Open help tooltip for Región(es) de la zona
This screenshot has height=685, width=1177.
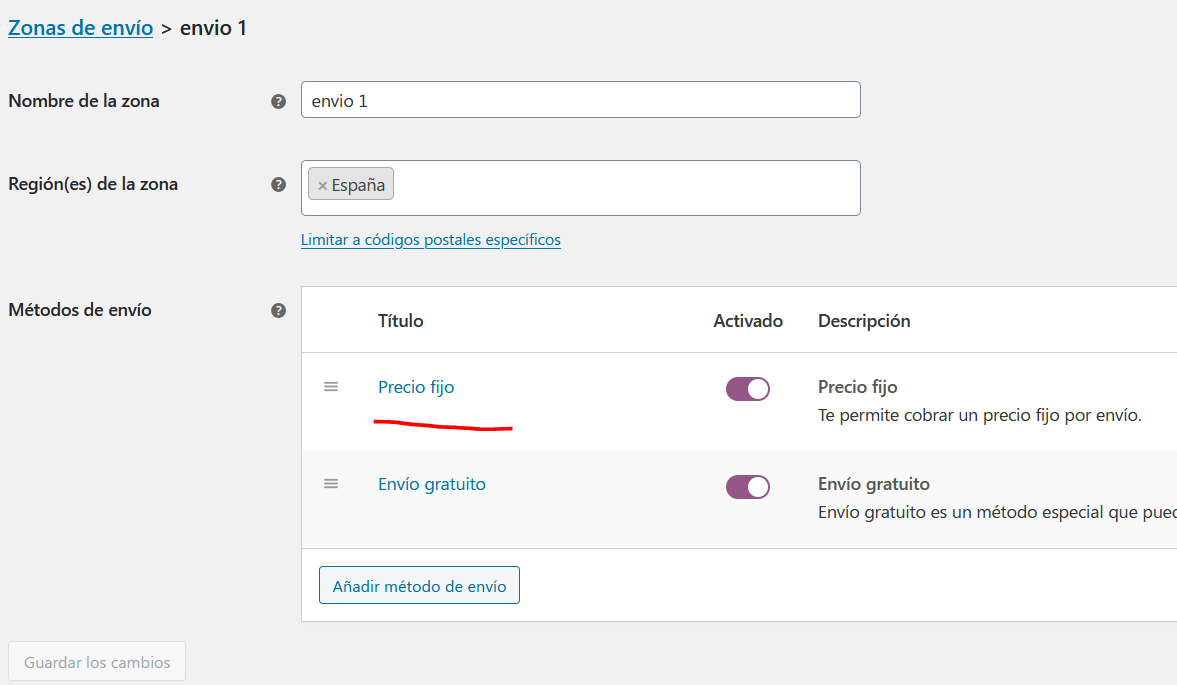(278, 185)
